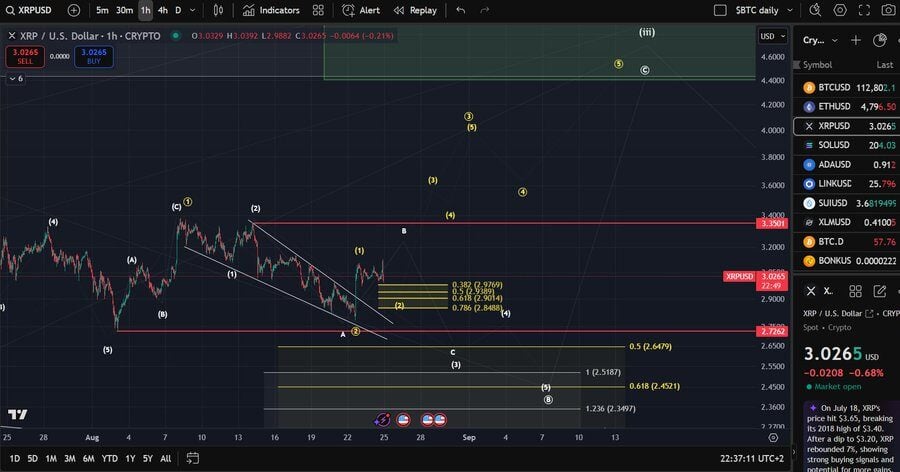Select LINKUSD in the watchlist
900x472 pixels.
click(847, 184)
